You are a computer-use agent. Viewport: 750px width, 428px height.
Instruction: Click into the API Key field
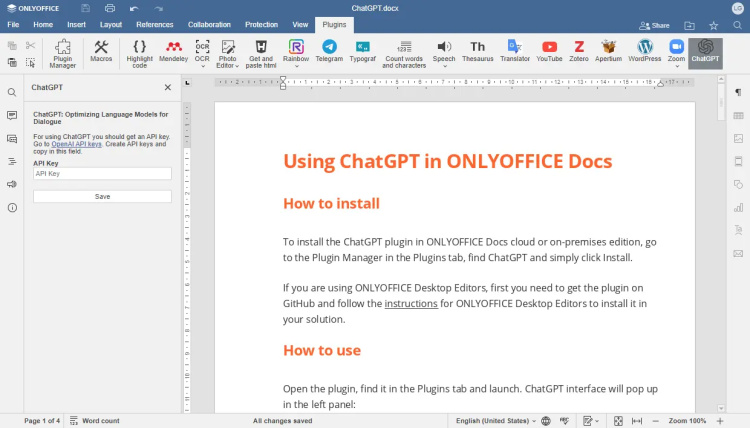click(102, 174)
